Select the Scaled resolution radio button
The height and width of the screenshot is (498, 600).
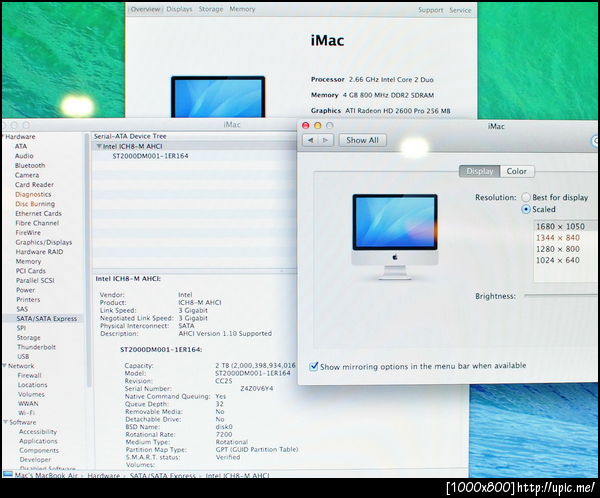(x=526, y=209)
